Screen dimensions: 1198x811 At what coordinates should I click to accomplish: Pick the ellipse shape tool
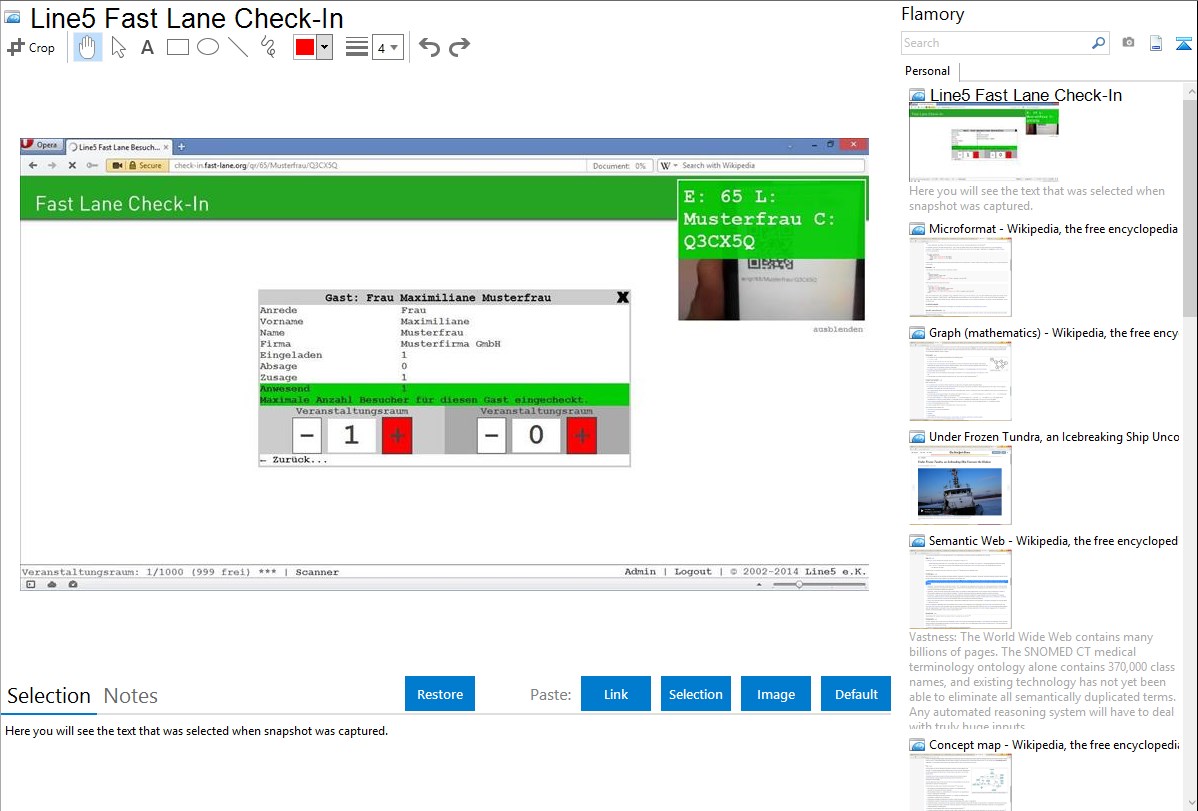pyautogui.click(x=208, y=47)
